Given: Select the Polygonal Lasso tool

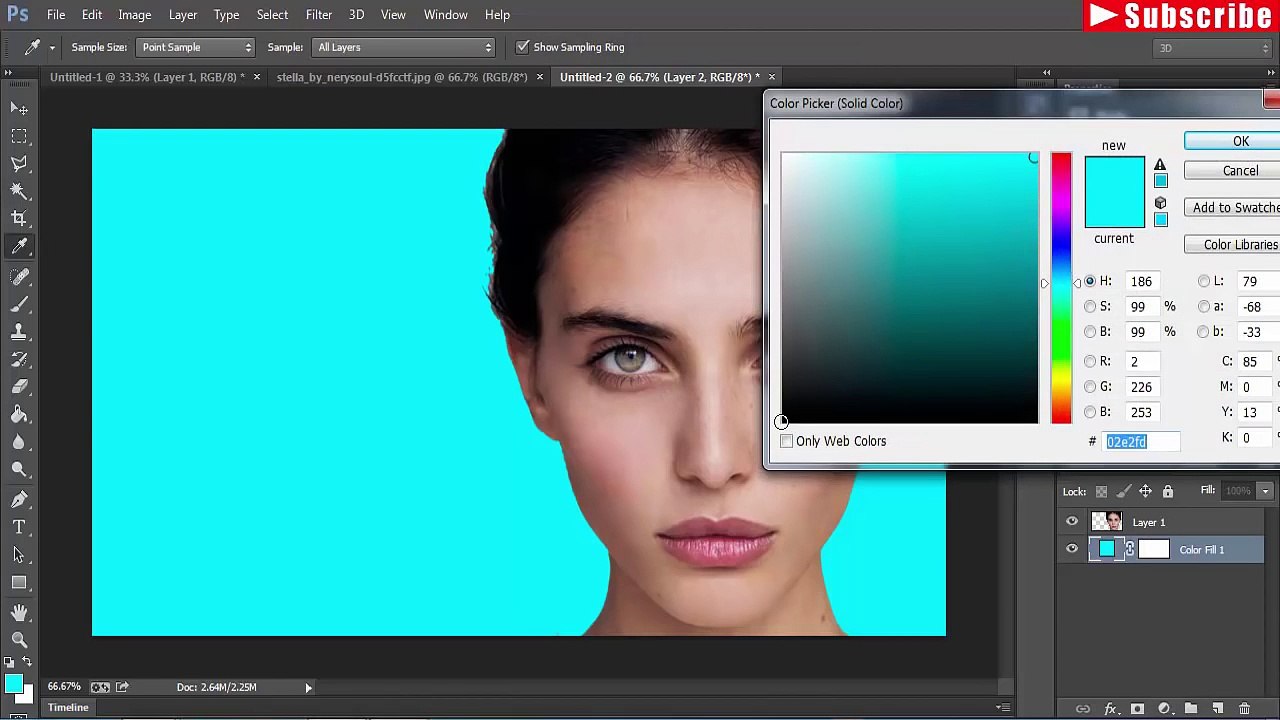Looking at the screenshot, I should pyautogui.click(x=19, y=163).
